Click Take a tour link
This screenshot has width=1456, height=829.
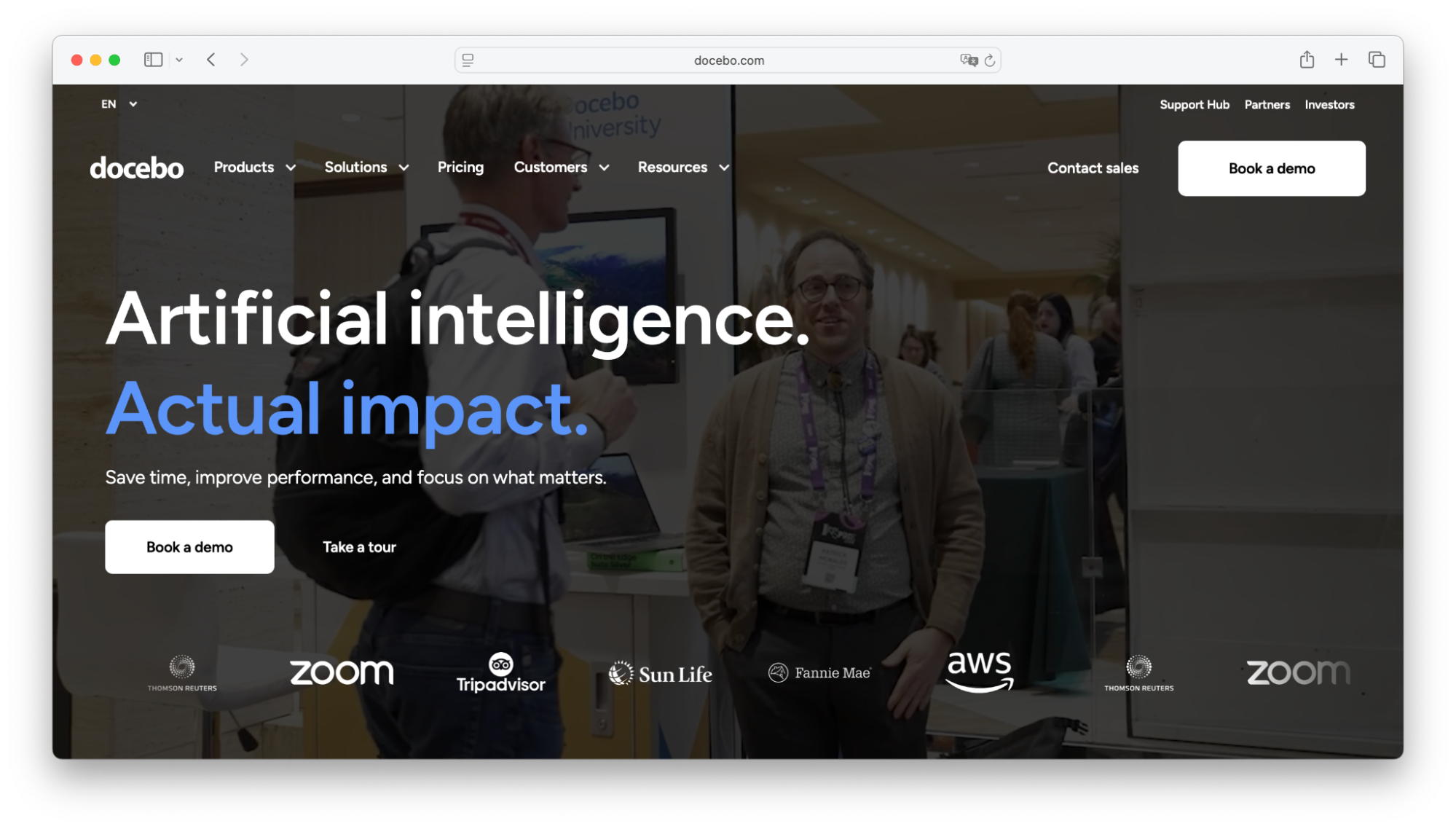[x=359, y=547]
